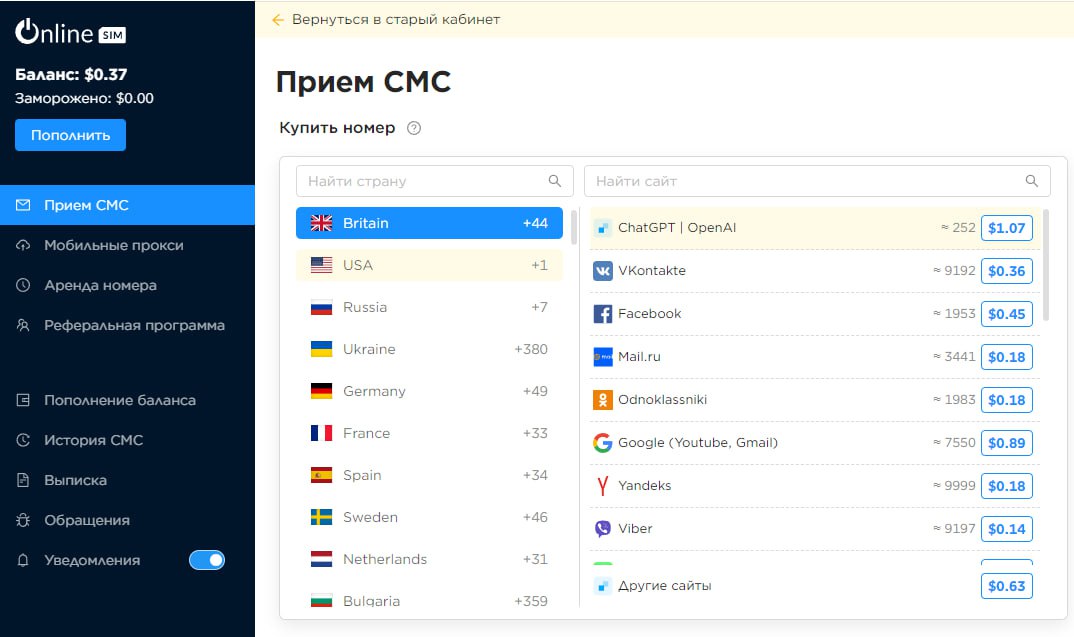Select Bulgaria +359 country

pos(429,600)
